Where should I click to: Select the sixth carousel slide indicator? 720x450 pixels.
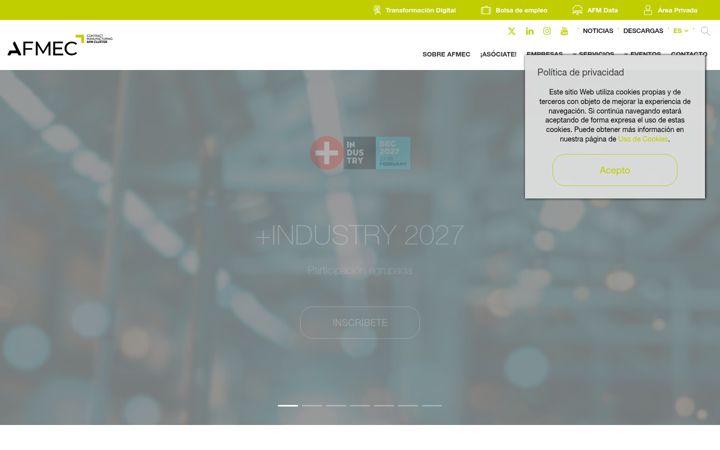(408, 405)
